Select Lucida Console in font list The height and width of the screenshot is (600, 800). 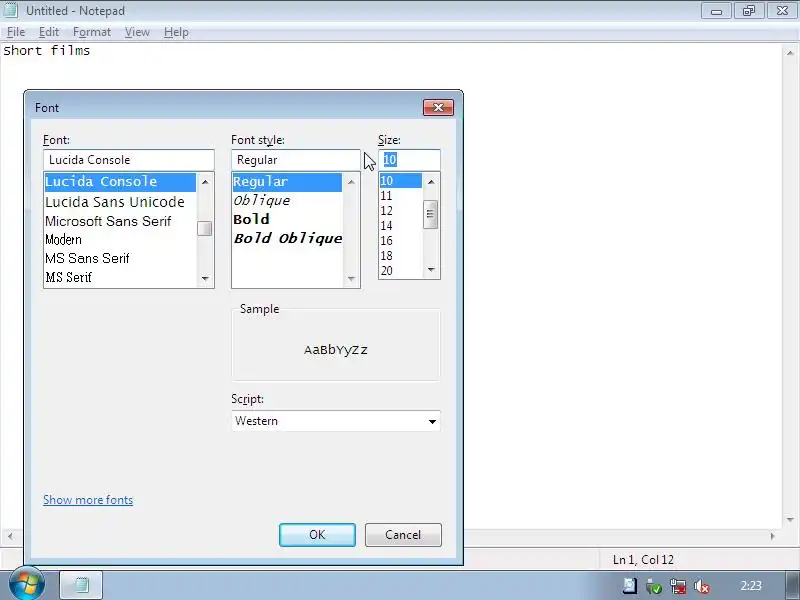120,182
